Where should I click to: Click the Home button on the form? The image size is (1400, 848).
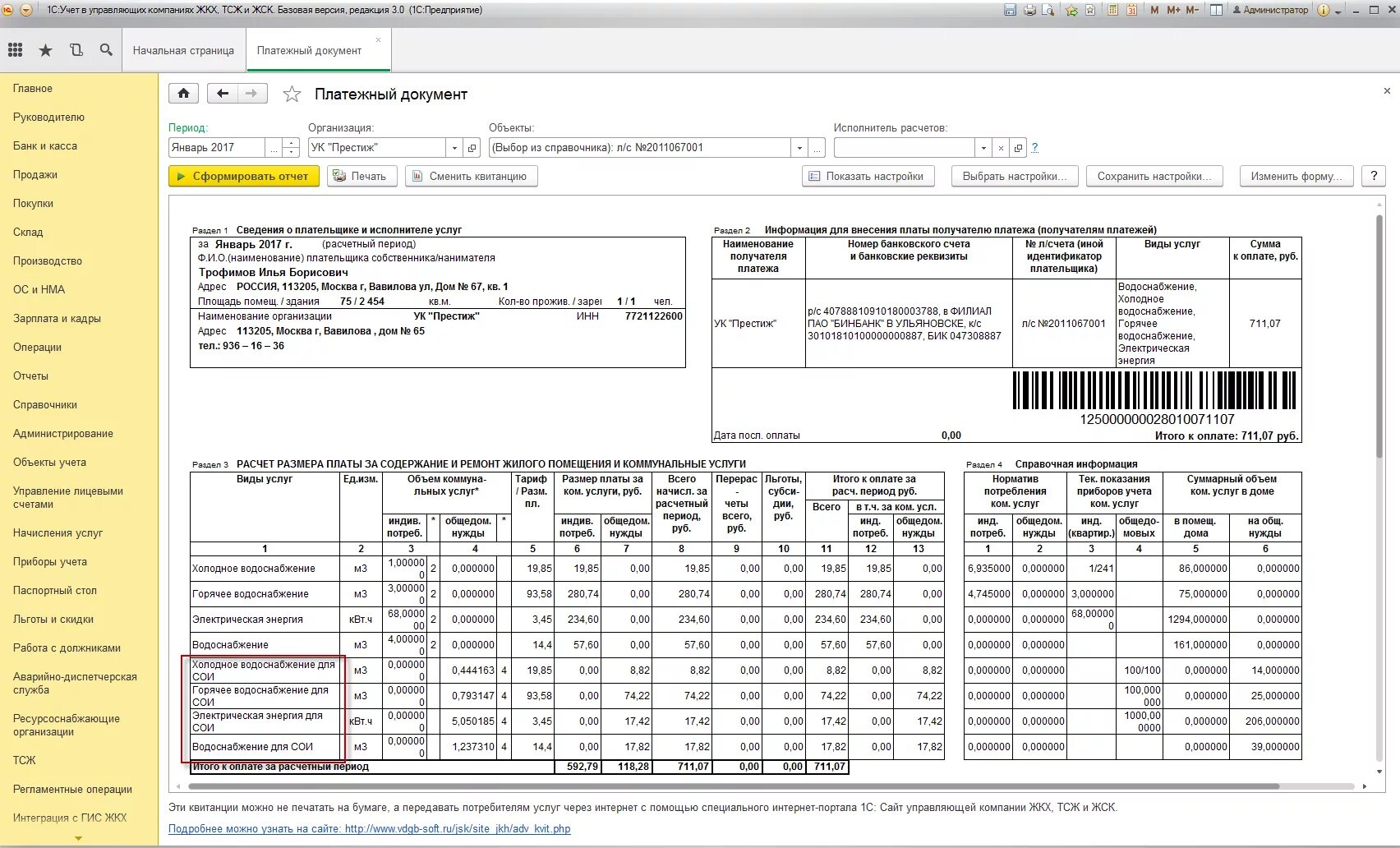point(183,94)
